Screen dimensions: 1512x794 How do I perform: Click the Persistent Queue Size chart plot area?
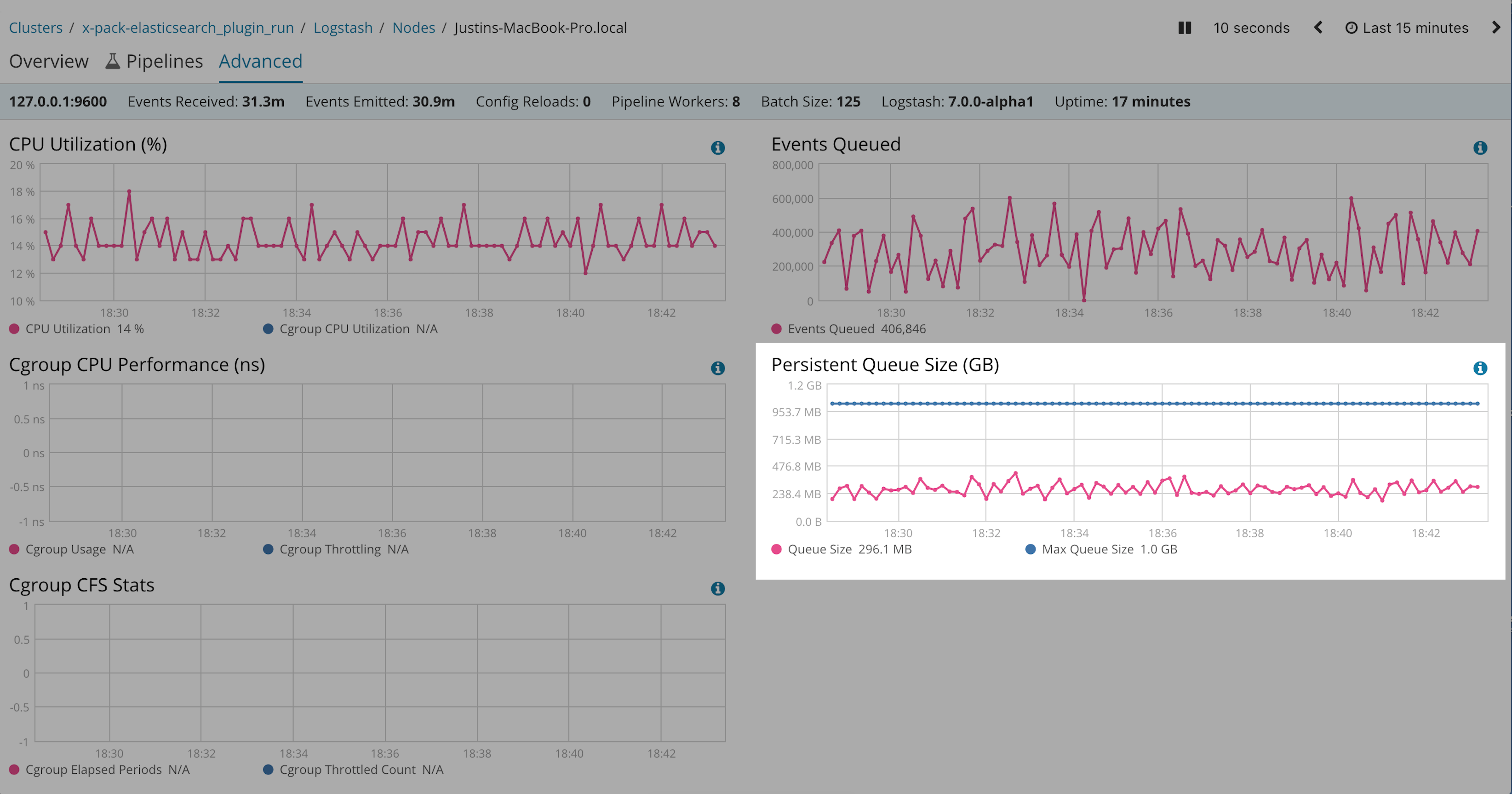point(1157,453)
